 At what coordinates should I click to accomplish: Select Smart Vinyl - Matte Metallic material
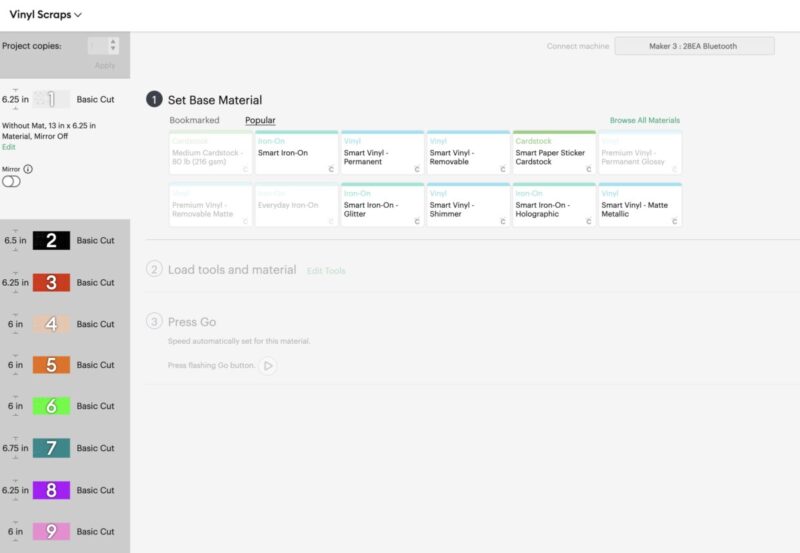[640, 205]
